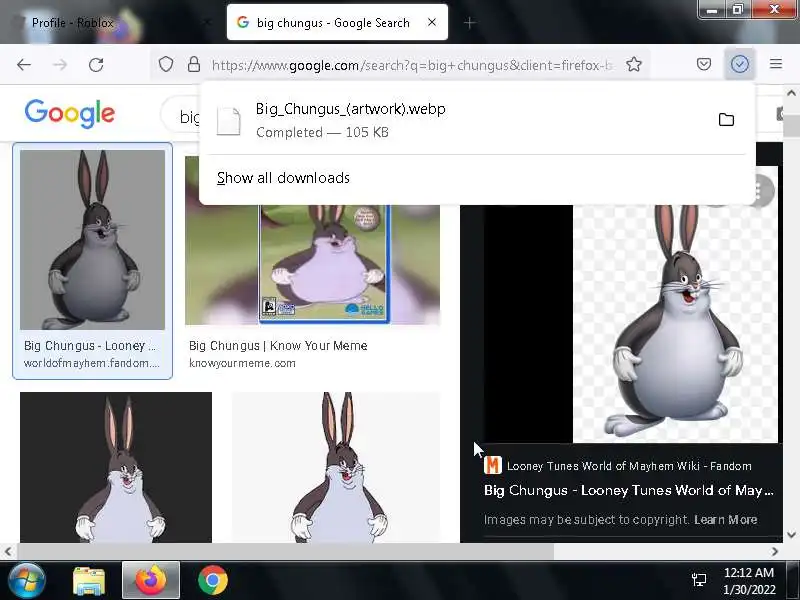Reload the page with the refresh icon
Viewport: 800px width, 600px height.
96,65
